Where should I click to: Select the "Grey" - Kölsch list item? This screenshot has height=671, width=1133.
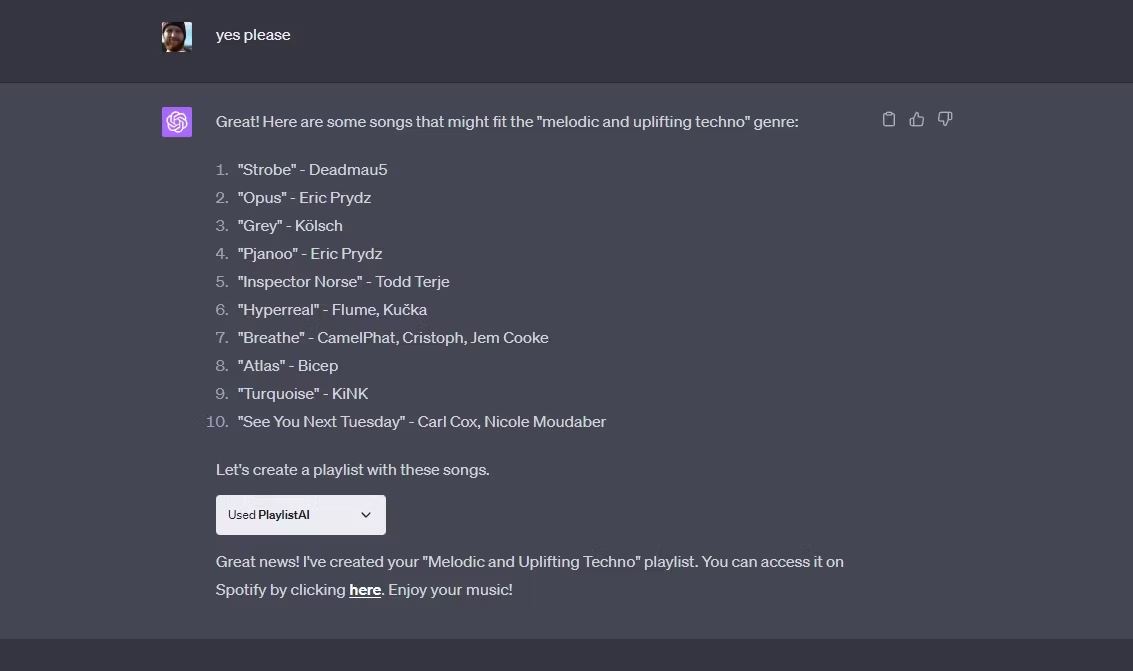coord(290,226)
